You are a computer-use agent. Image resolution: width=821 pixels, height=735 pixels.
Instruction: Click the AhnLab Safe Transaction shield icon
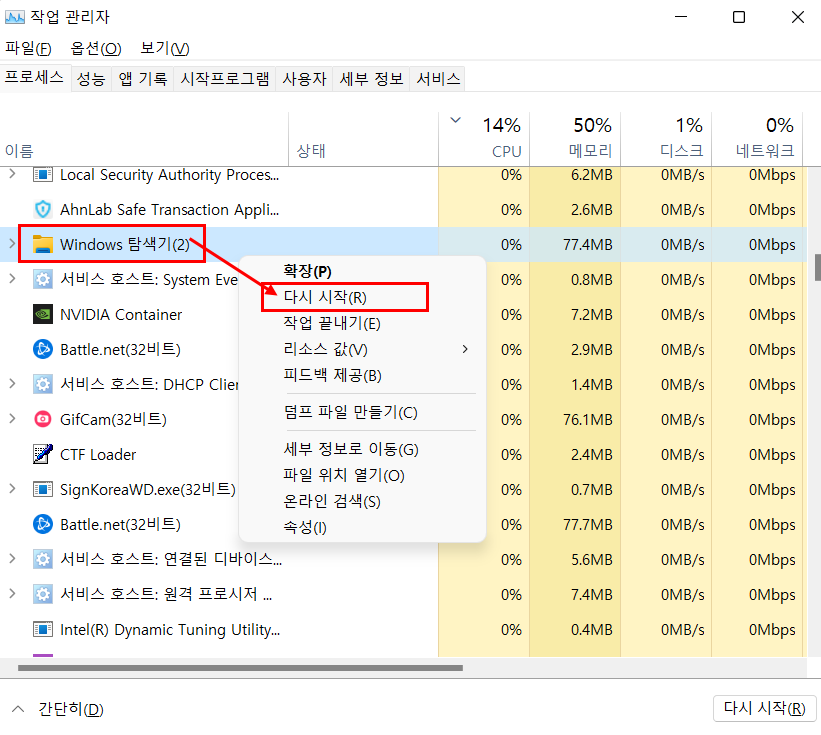point(42,209)
